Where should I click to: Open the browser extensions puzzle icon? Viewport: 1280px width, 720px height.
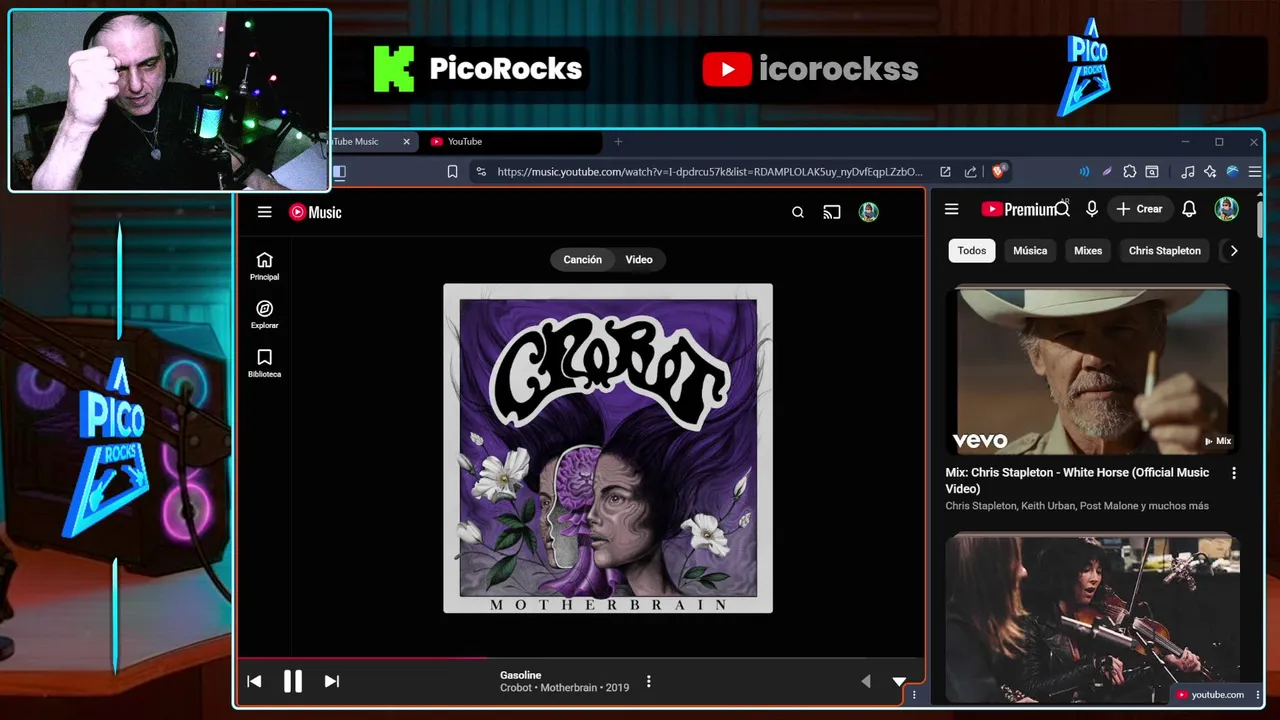pos(1130,172)
